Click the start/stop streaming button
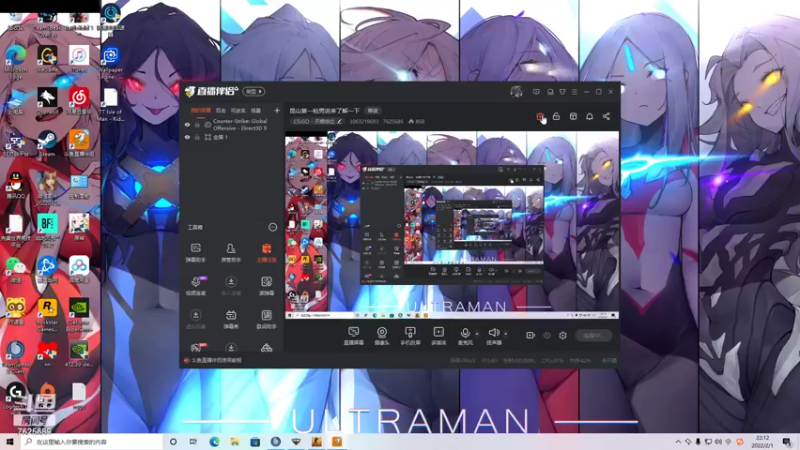The height and width of the screenshot is (450, 800). click(593, 335)
